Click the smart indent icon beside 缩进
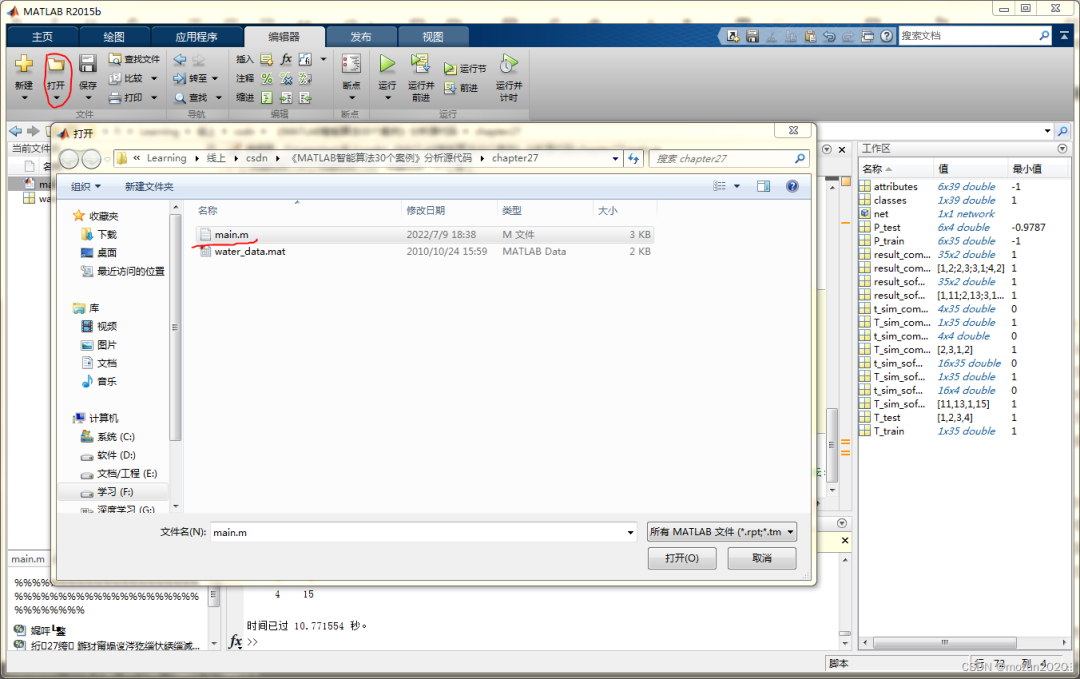This screenshot has width=1080, height=679. coord(267,98)
